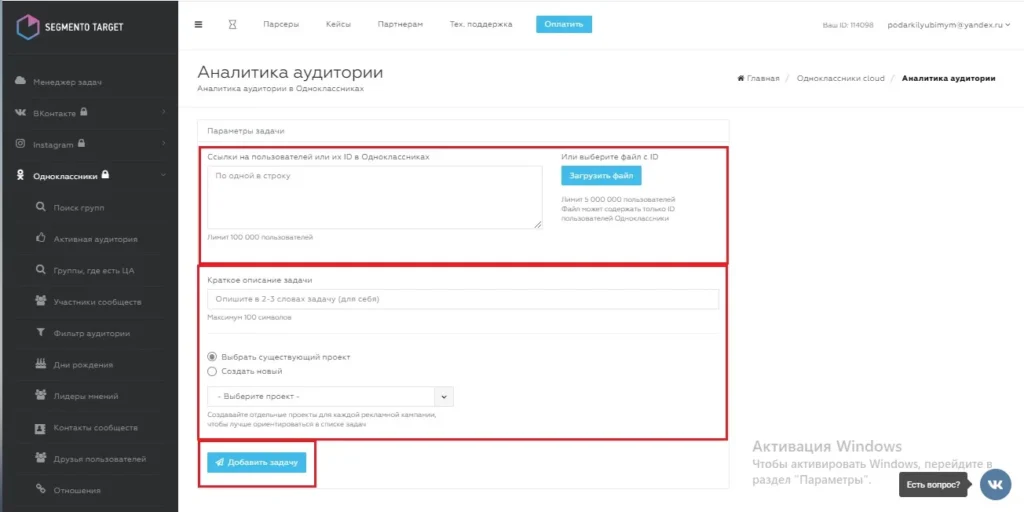Click the funnel icon beside Фильтр аудитории
The width and height of the screenshot is (1024, 512).
tap(40, 333)
